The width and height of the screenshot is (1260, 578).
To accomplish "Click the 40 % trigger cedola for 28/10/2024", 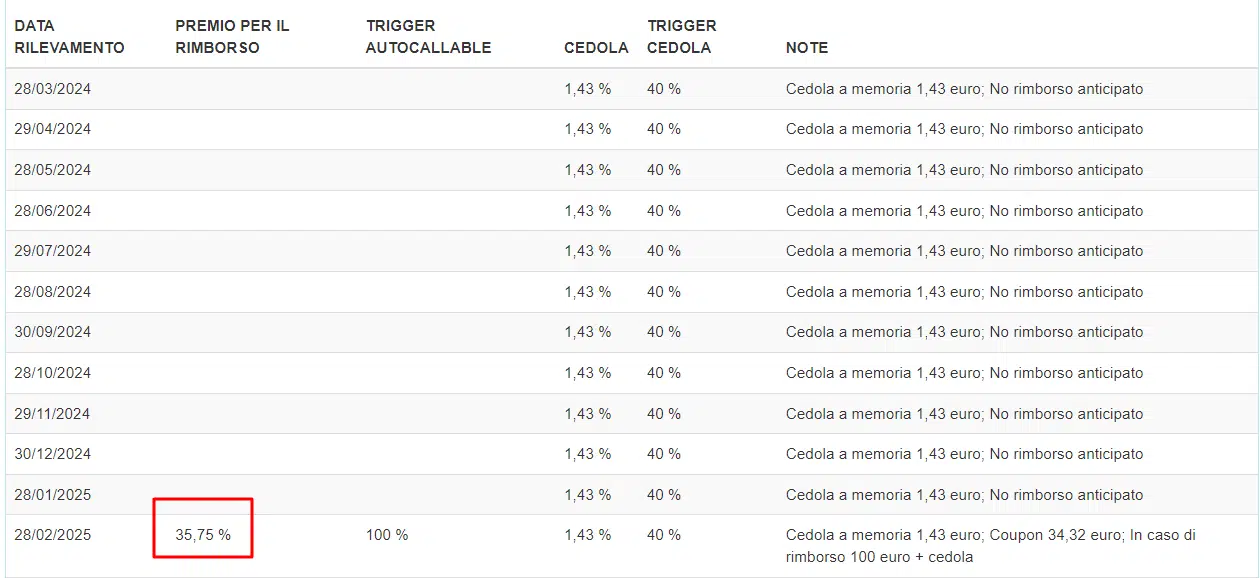I will [x=663, y=373].
